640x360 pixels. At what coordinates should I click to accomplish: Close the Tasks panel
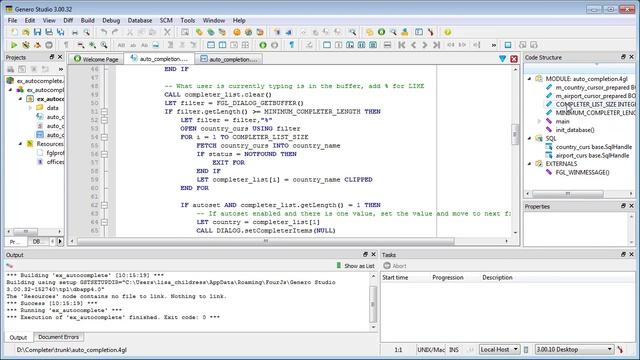click(631, 254)
